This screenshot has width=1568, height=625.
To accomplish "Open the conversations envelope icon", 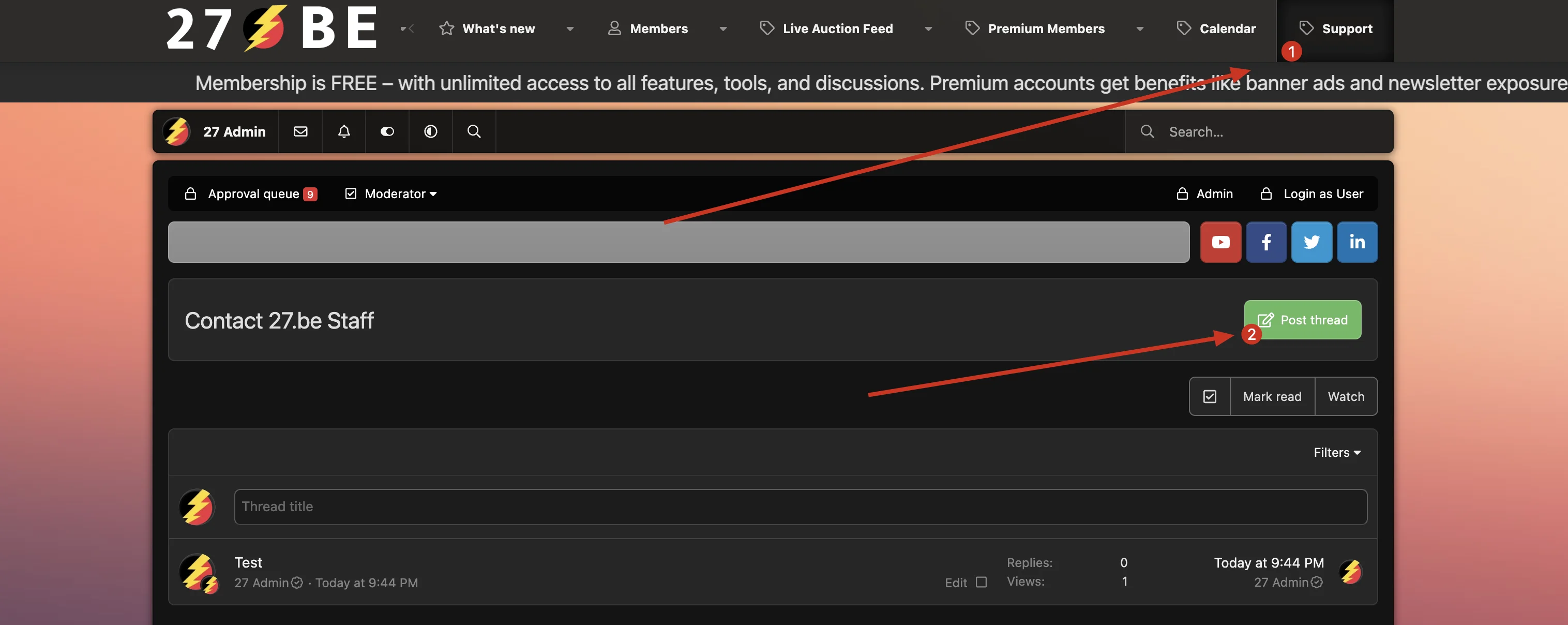I will click(x=300, y=131).
